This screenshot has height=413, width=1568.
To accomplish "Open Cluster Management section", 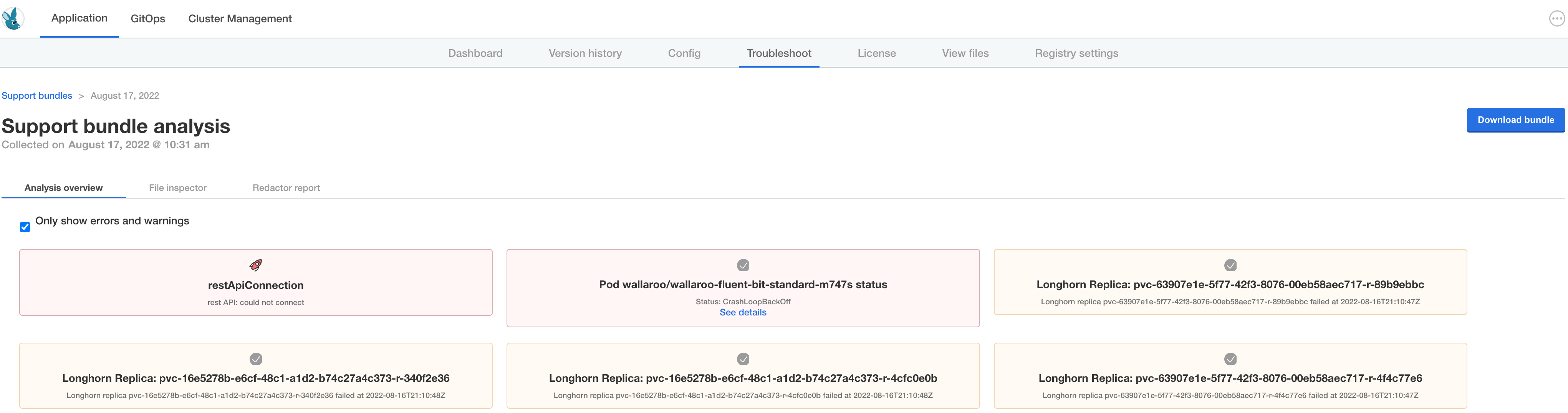I will click(x=240, y=19).
